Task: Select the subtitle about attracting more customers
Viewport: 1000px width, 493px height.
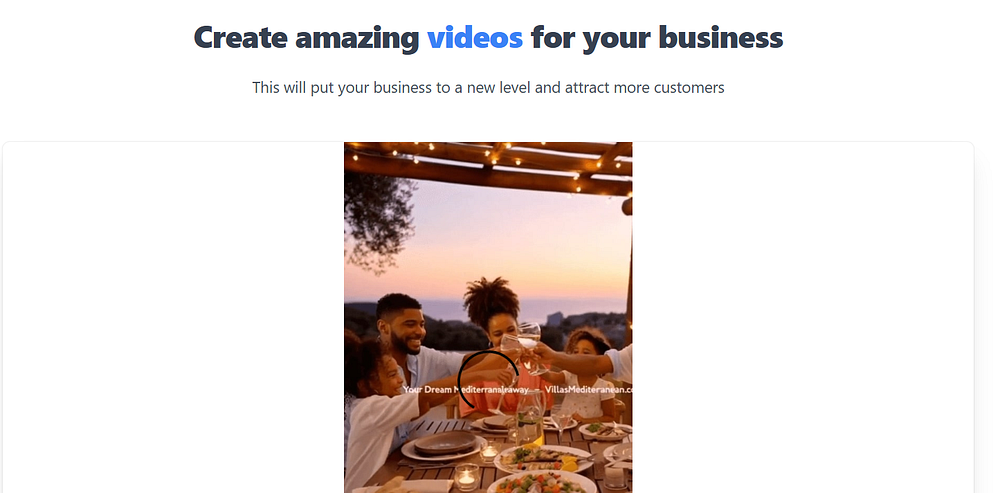Action: [489, 87]
